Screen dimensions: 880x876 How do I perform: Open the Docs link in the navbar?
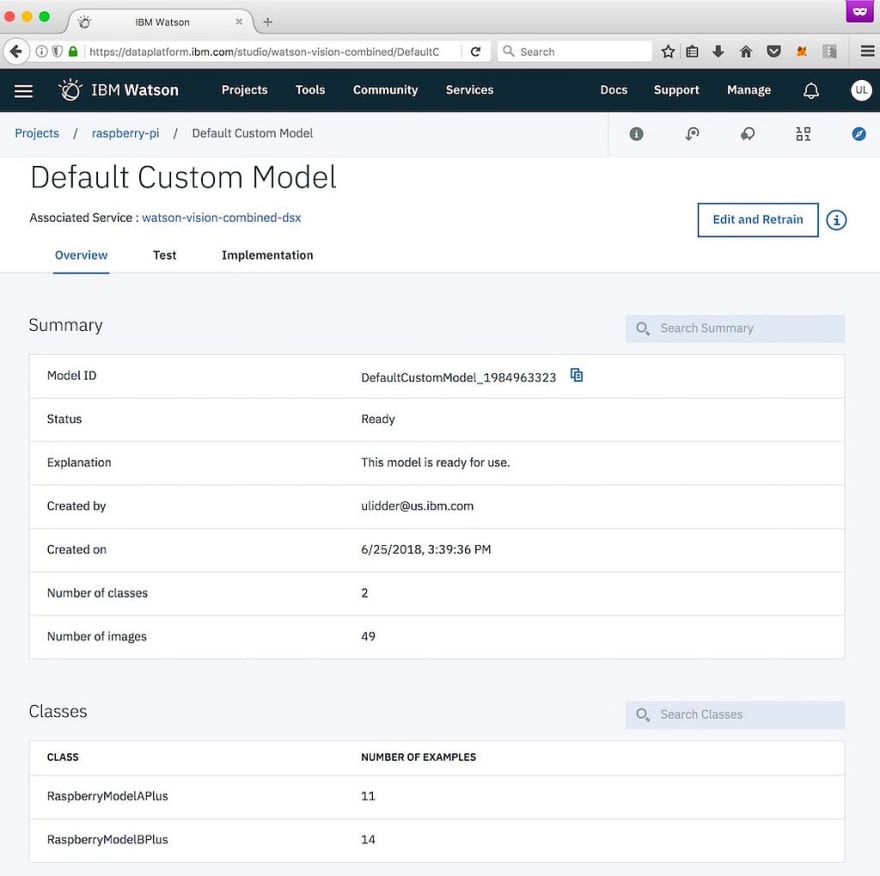click(613, 90)
